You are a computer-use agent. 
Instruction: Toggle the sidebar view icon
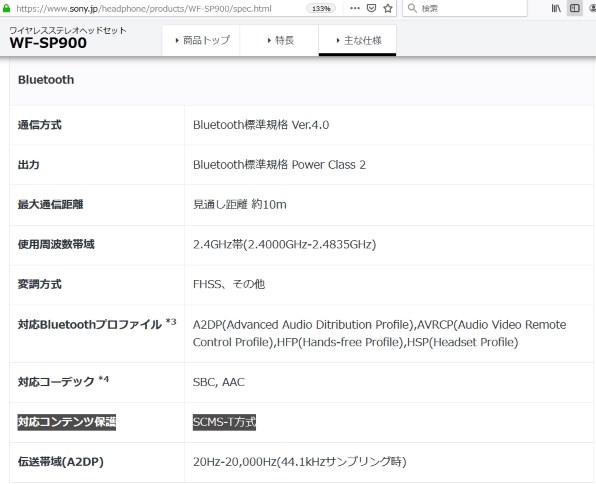575,8
